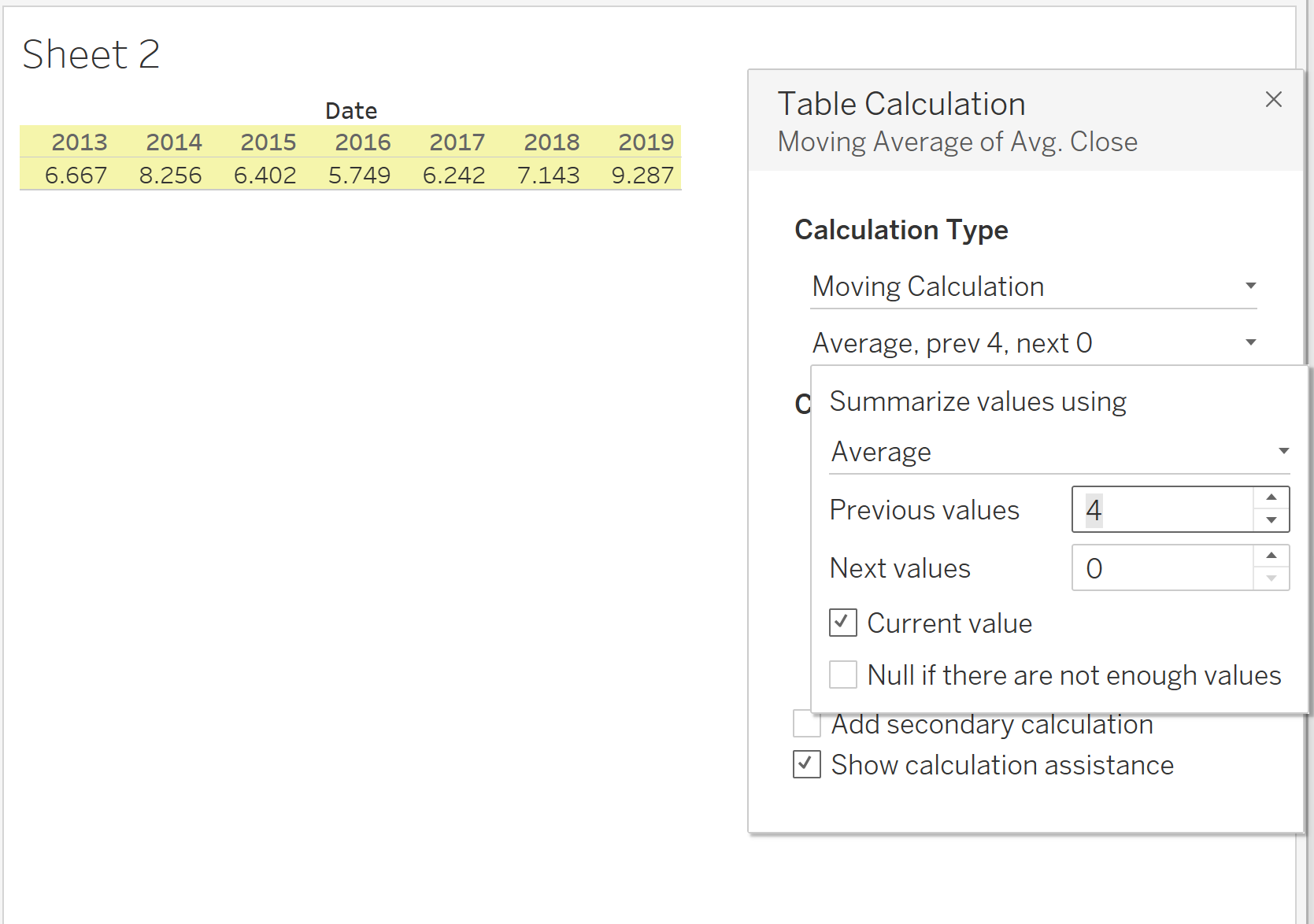Increase Next values using up arrow

[x=1271, y=556]
